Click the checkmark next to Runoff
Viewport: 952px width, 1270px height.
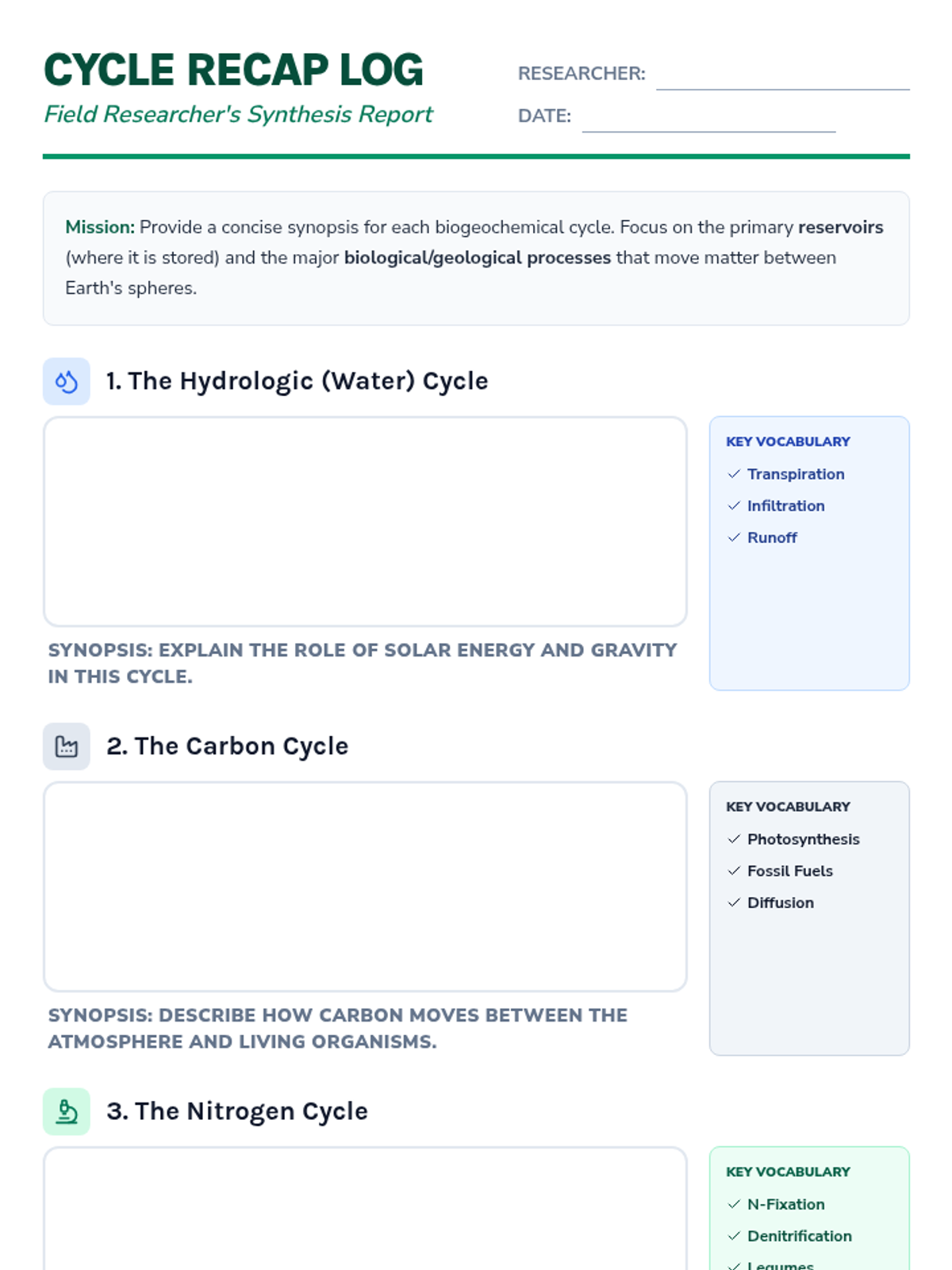click(x=734, y=537)
